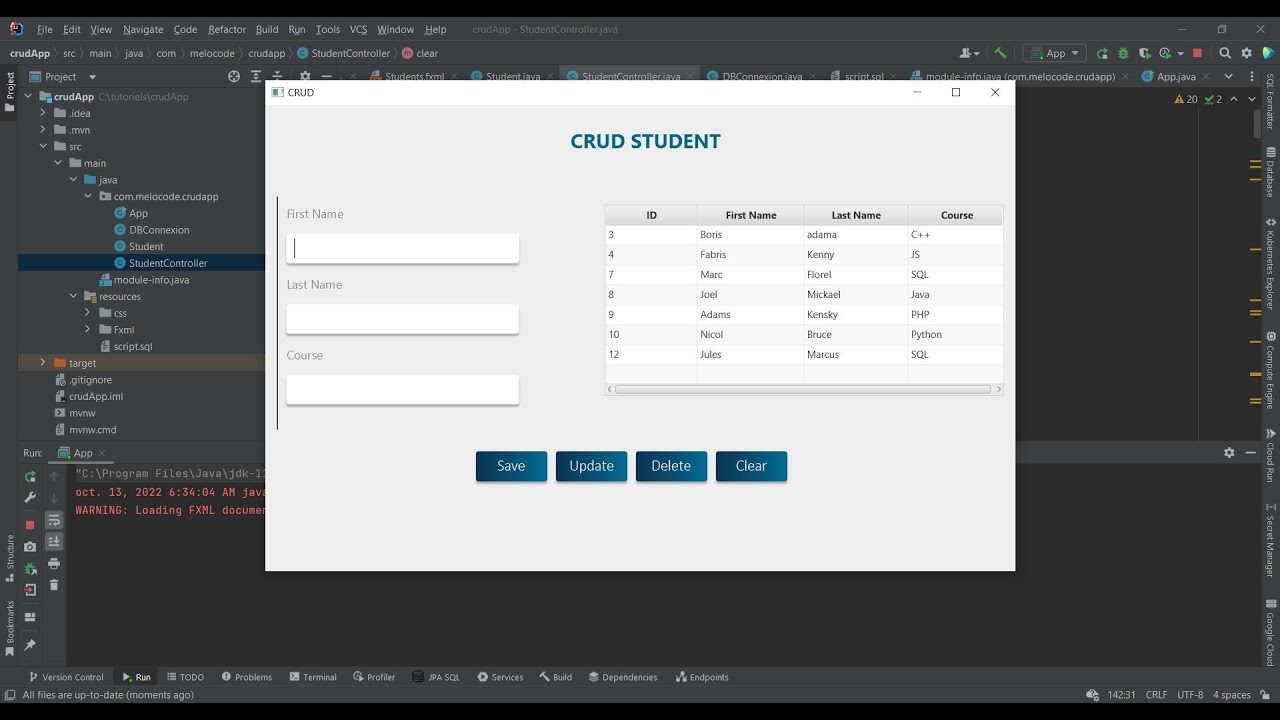Click the table's horizontal scrollbar
This screenshot has height=720, width=1280.
[x=803, y=390]
